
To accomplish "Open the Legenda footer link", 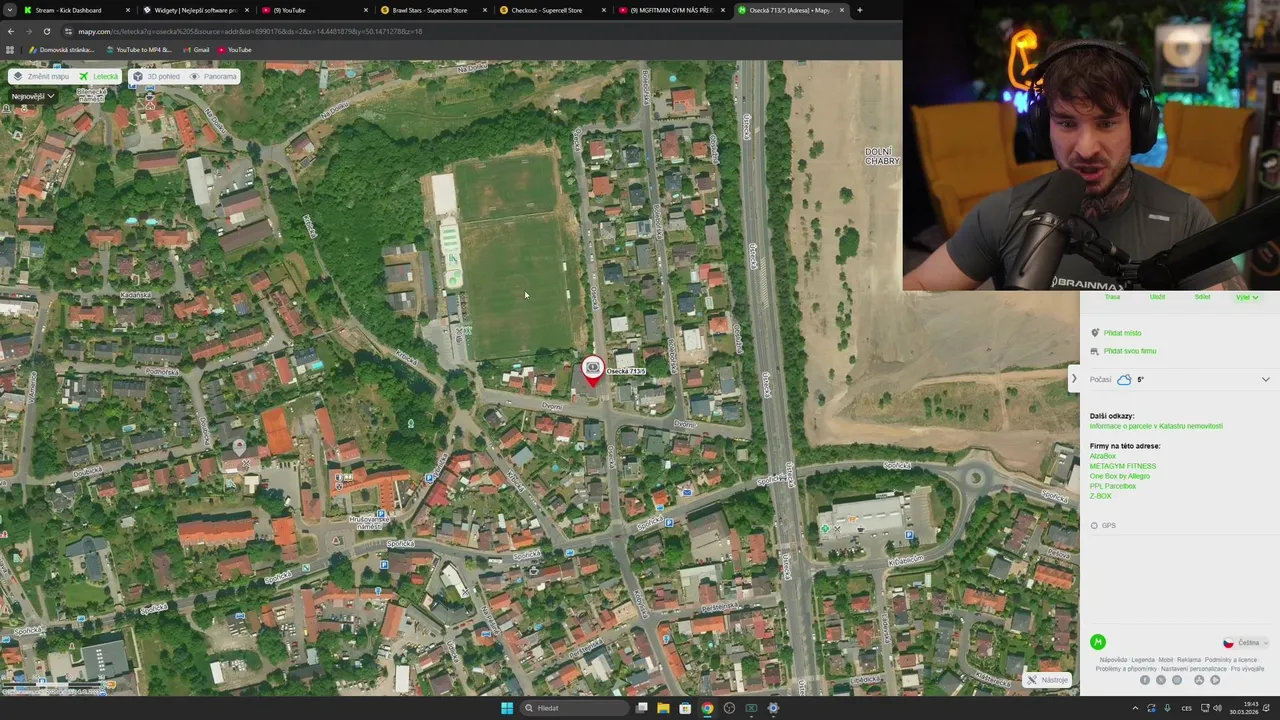I will [x=1143, y=660].
